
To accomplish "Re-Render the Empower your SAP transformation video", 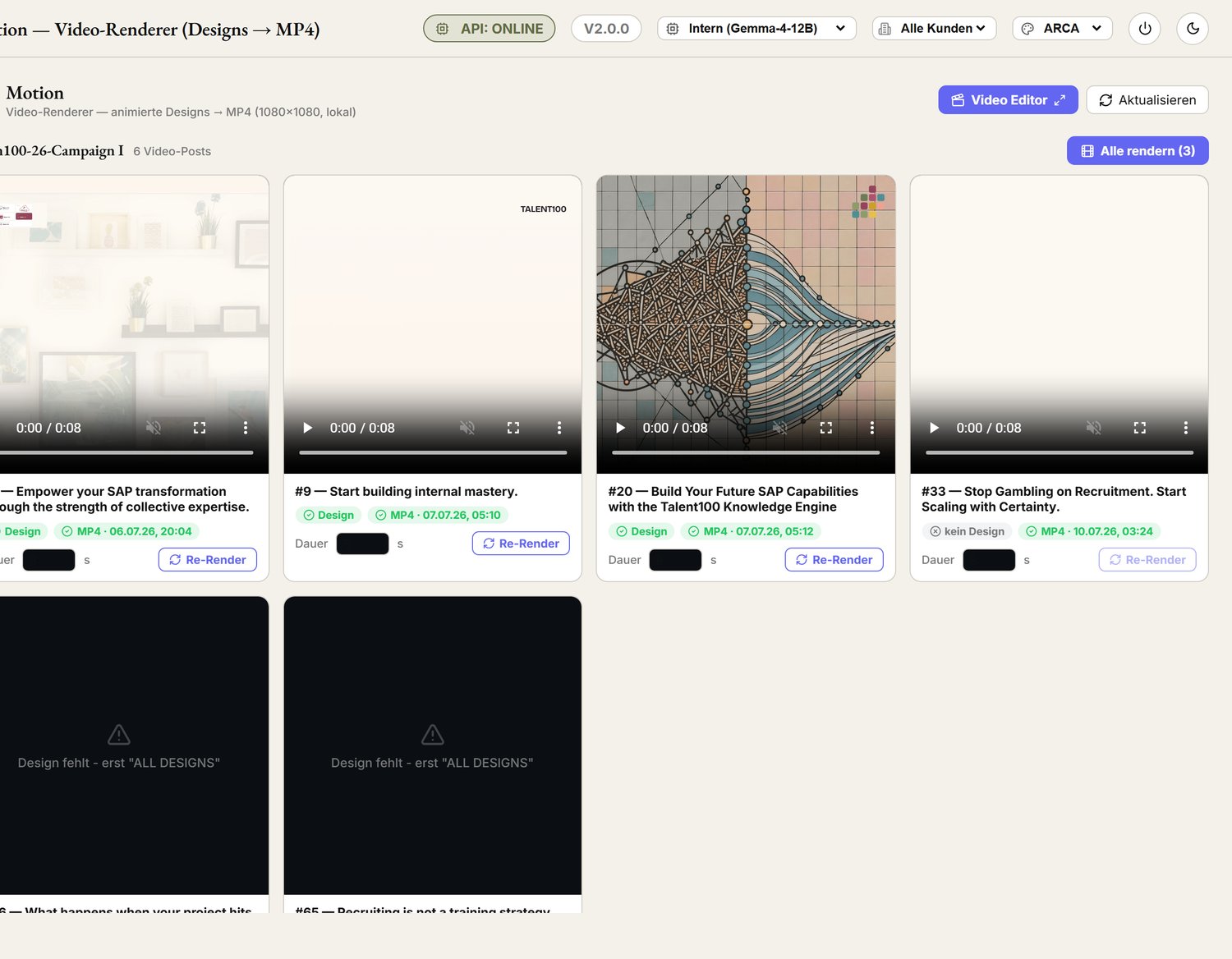I will (208, 560).
